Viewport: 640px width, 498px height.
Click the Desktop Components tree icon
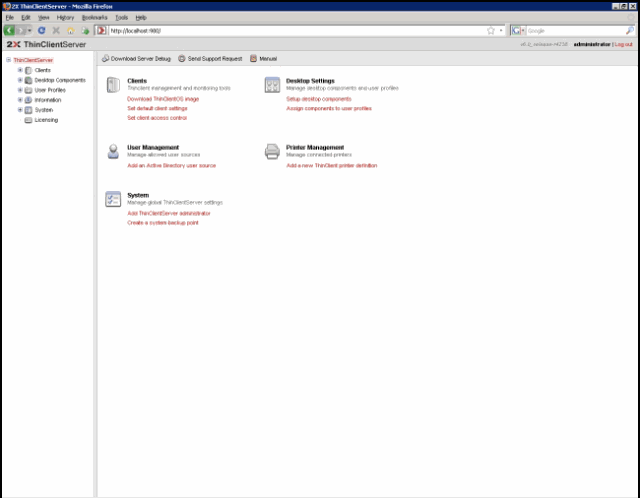point(29,80)
